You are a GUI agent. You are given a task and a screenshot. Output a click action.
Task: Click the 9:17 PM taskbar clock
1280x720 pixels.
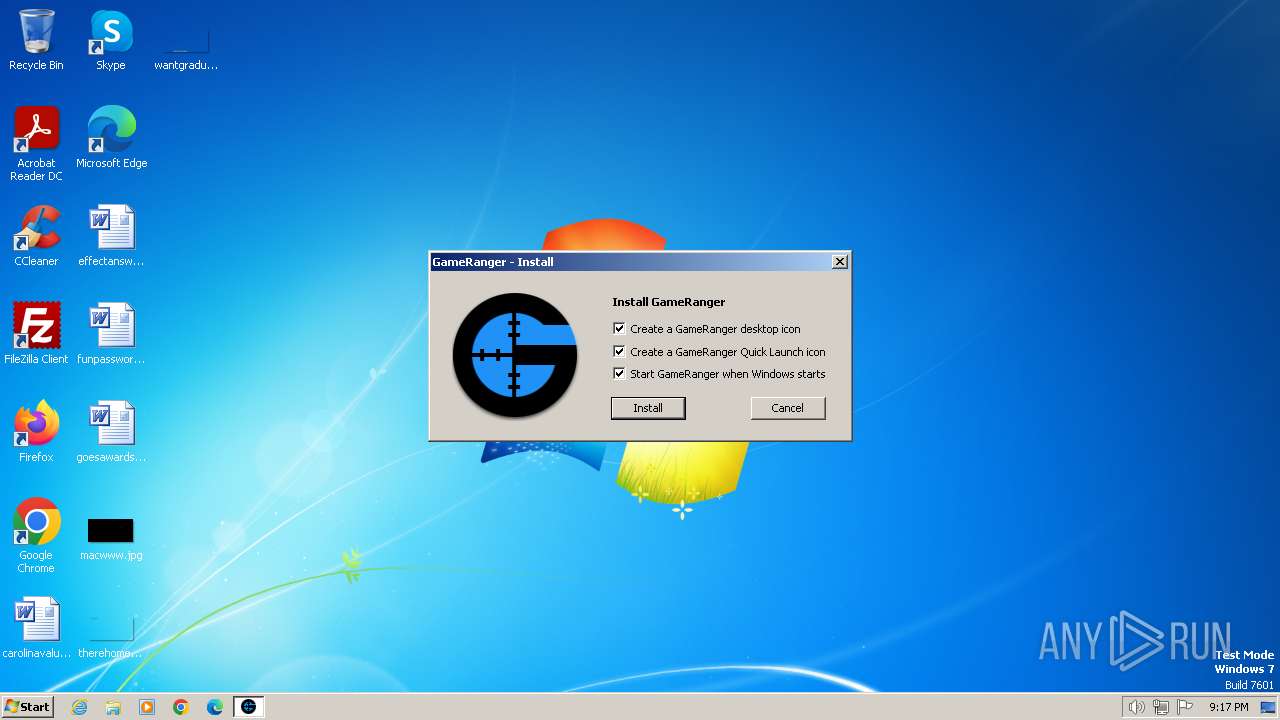pyautogui.click(x=1228, y=707)
